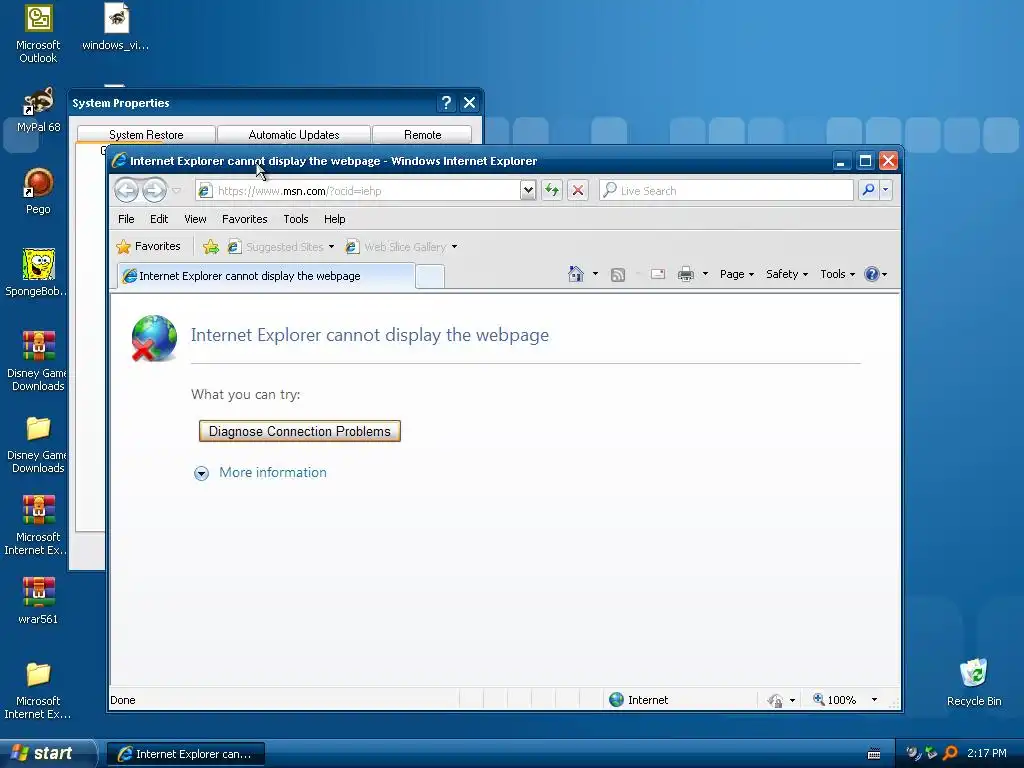This screenshot has height=768, width=1024.
Task: Click the Read Mail envelope icon
Action: (x=658, y=274)
